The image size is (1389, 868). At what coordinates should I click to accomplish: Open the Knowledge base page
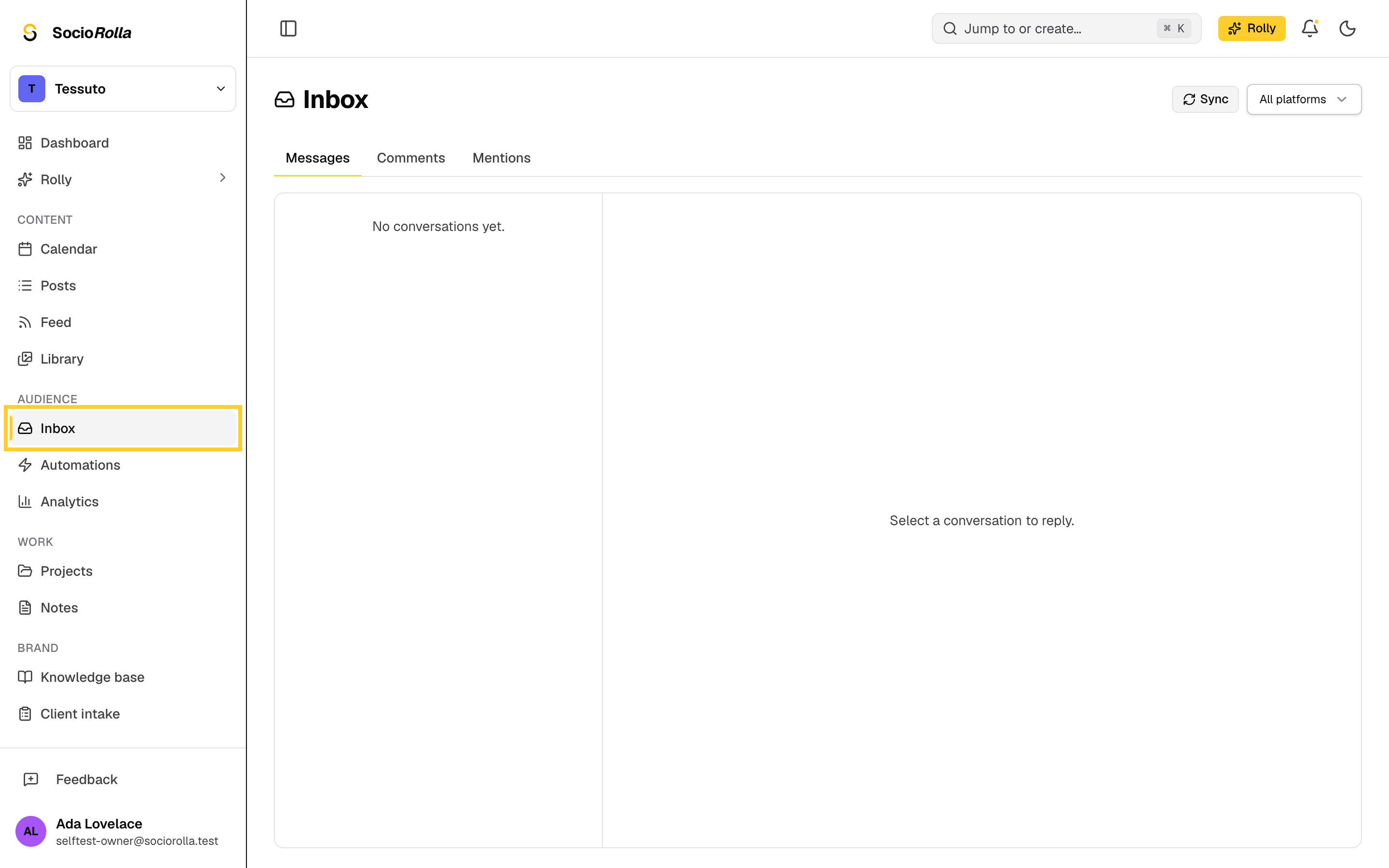tap(123, 677)
